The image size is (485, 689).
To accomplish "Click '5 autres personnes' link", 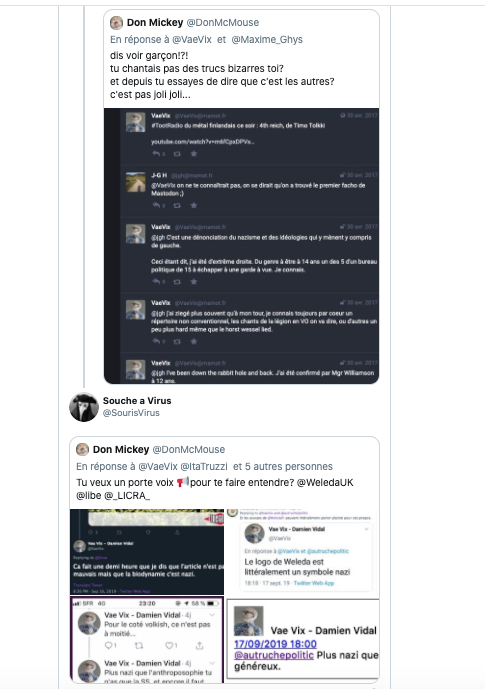I will click(x=288, y=467).
